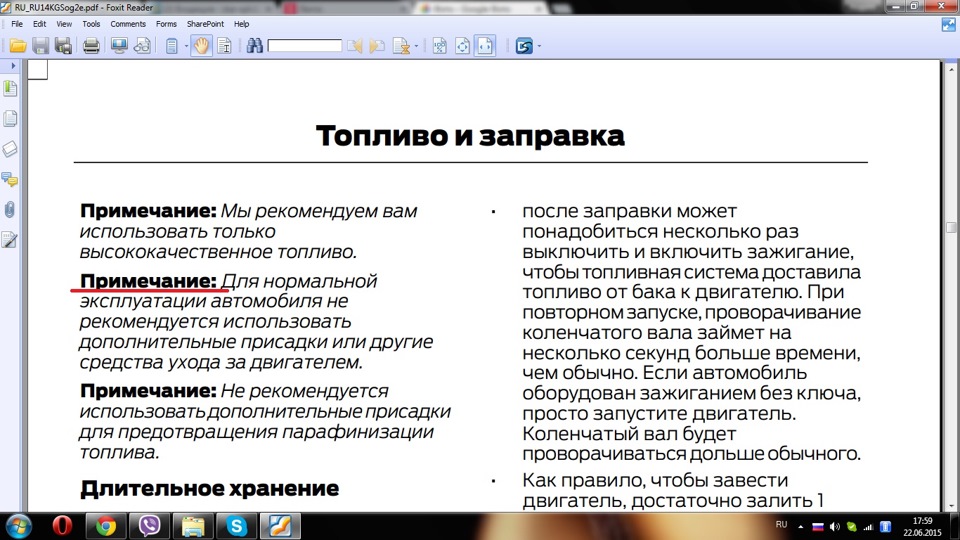Click the Foxit Reader taskbar button
Viewport: 960px width, 540px height.
coord(280,526)
